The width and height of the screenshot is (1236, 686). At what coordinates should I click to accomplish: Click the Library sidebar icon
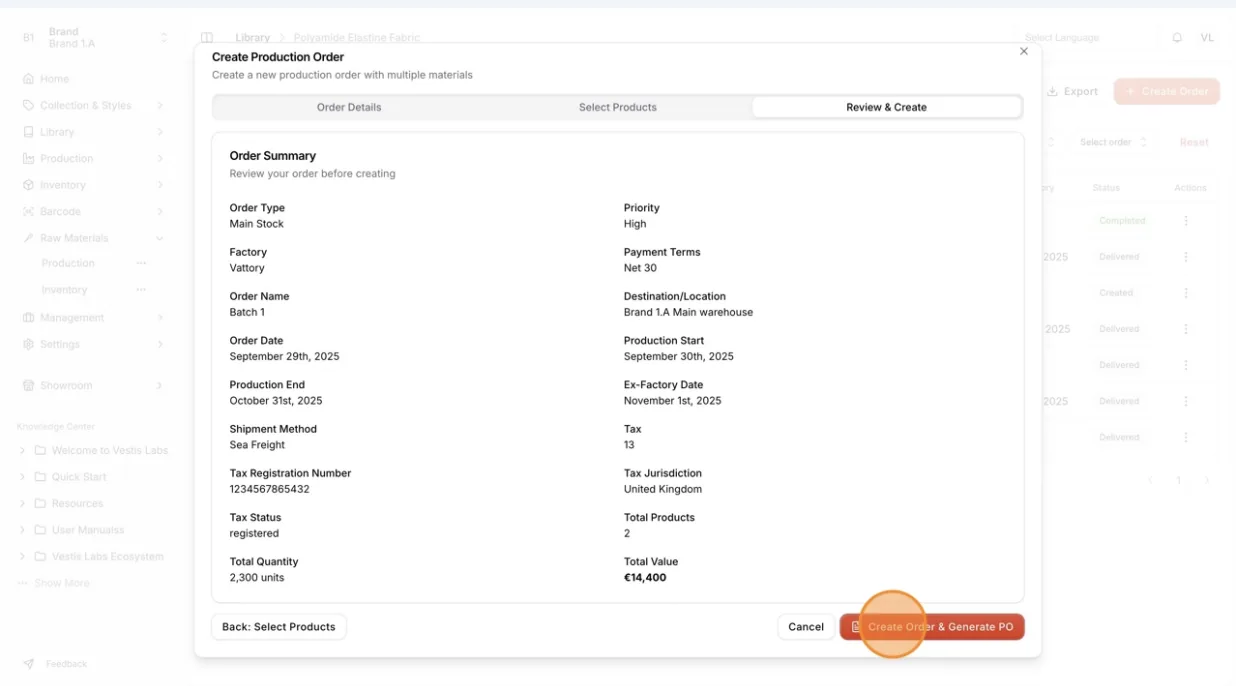(28, 132)
